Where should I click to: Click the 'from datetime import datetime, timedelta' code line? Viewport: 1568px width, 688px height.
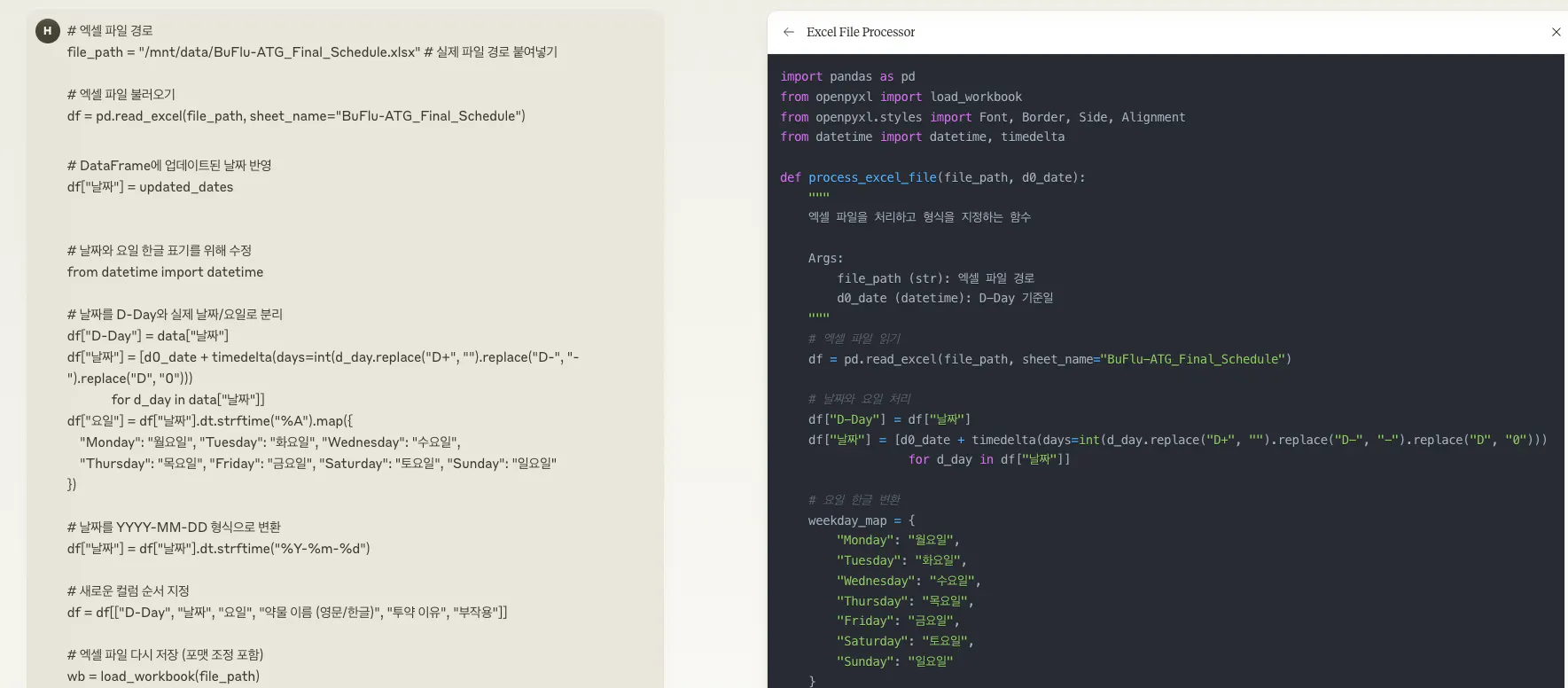(922, 137)
